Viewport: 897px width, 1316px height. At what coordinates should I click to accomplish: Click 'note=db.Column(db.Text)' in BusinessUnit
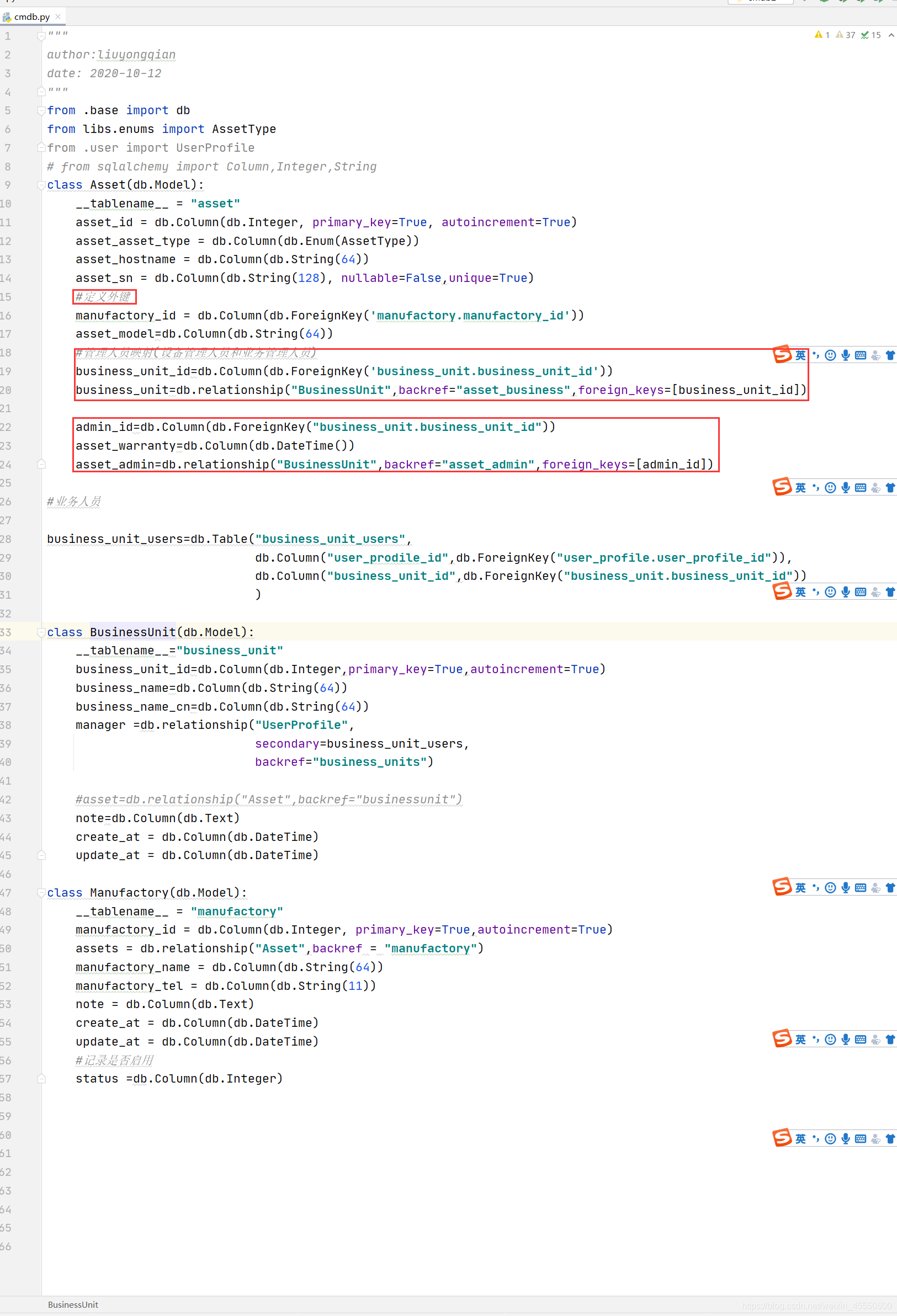click(158, 818)
